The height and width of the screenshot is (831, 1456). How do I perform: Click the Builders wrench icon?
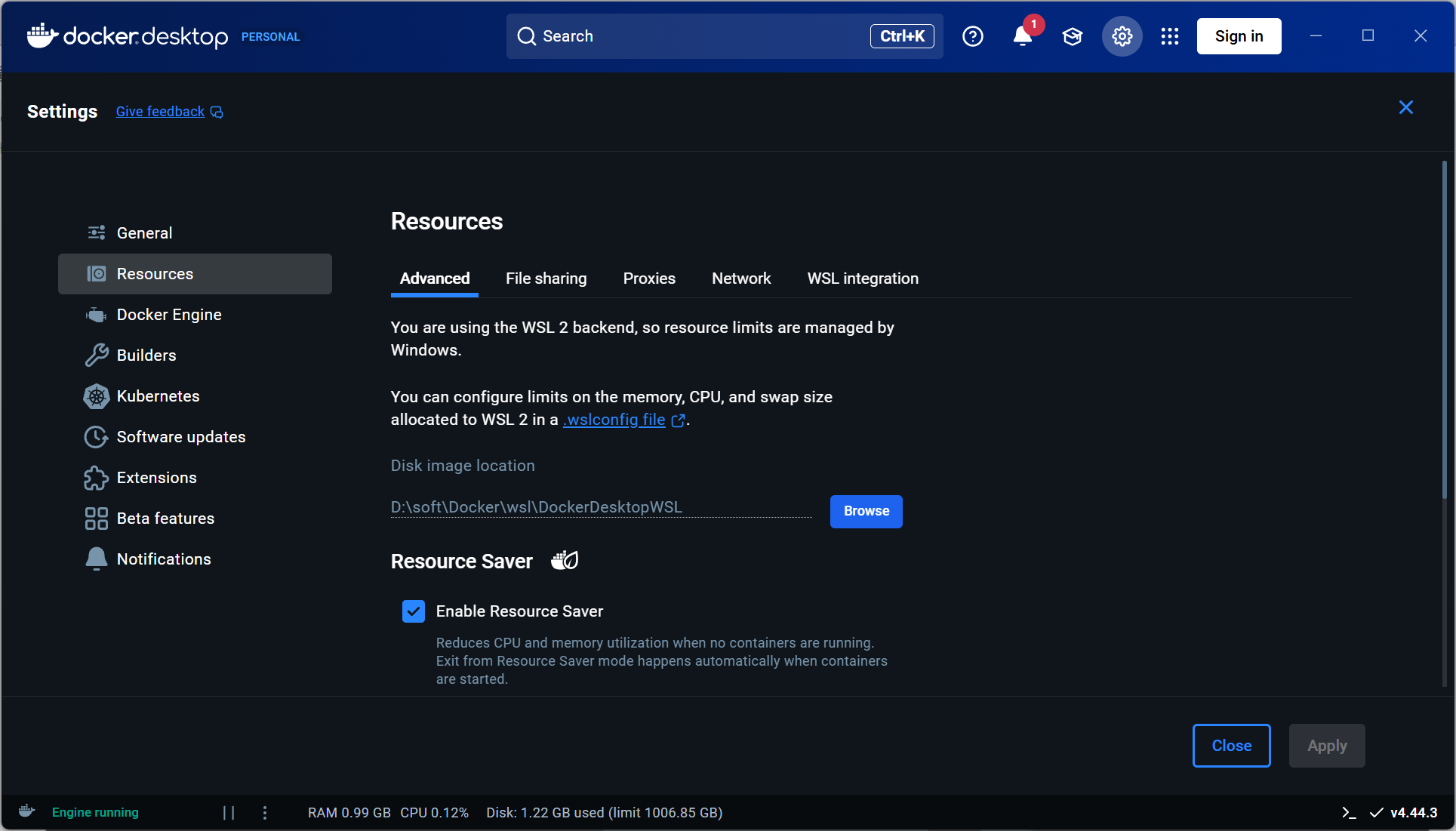pyautogui.click(x=97, y=355)
